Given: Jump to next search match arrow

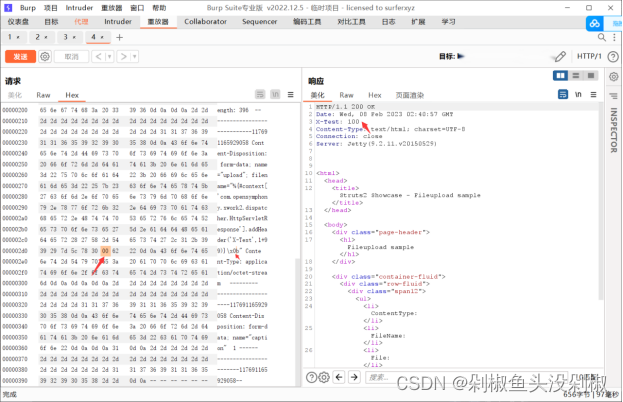Looking at the screenshot, I should point(354,377).
